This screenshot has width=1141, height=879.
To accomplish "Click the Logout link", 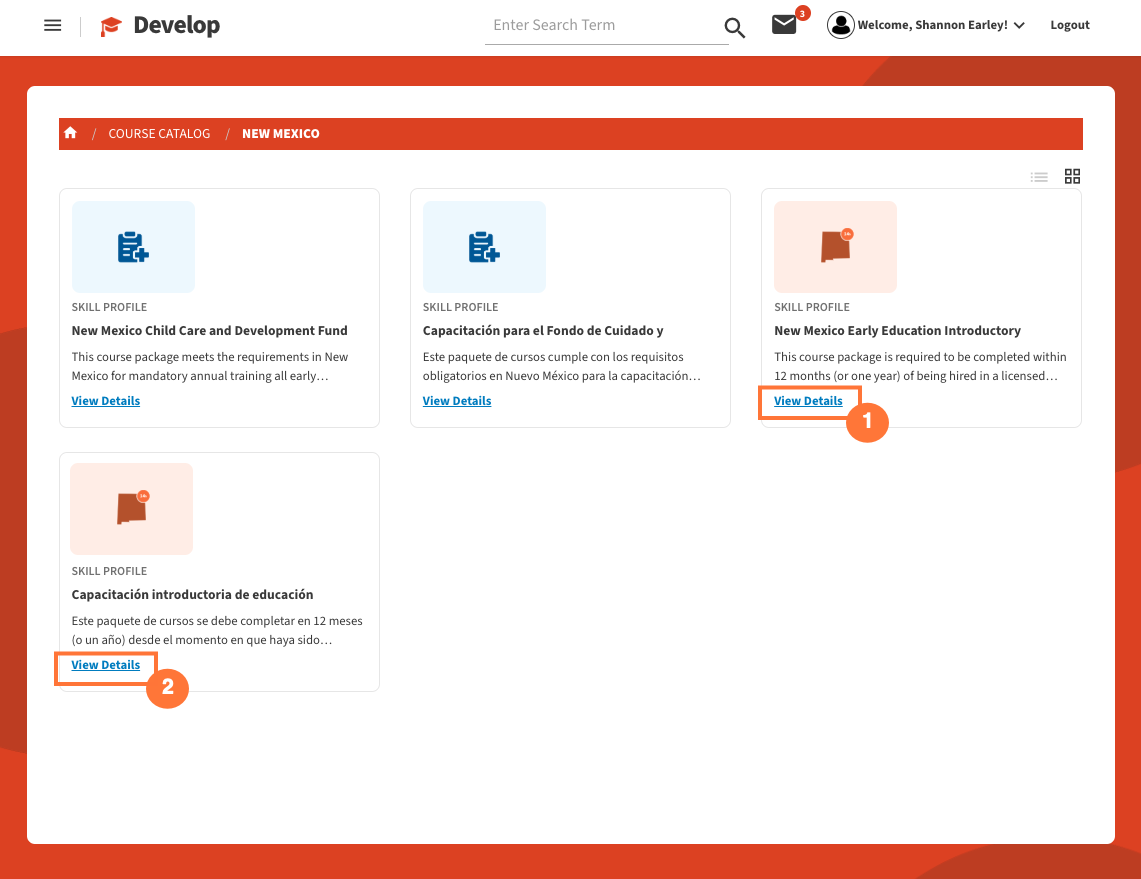I will tap(1069, 26).
